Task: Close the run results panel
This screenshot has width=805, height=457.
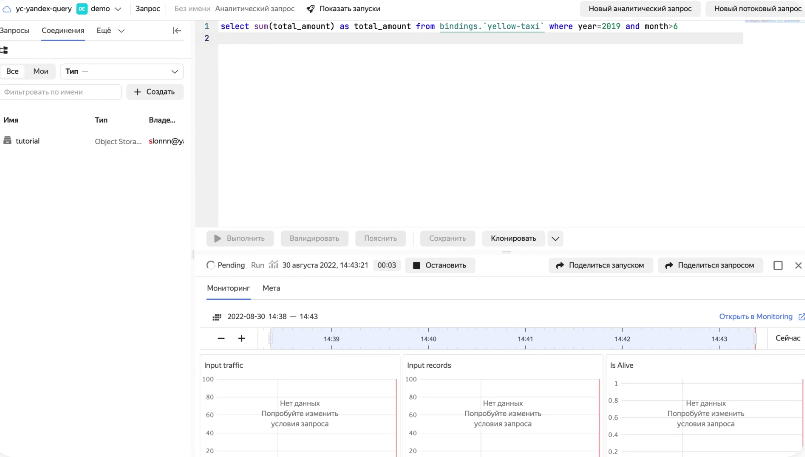Action: coord(798,266)
